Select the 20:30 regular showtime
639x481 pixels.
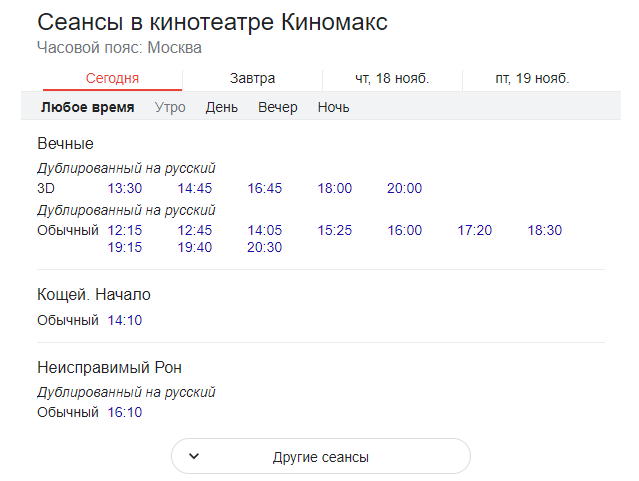[x=265, y=247]
